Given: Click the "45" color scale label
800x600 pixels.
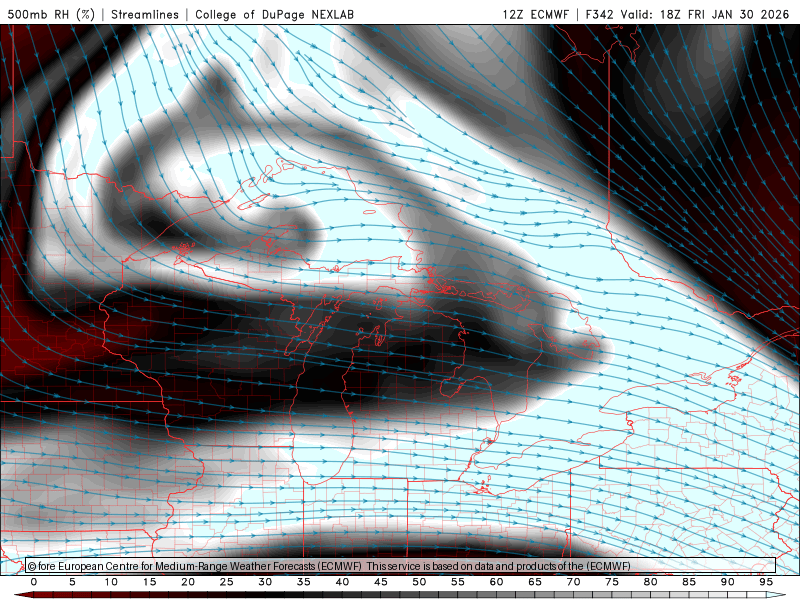Looking at the screenshot, I should click(381, 582).
